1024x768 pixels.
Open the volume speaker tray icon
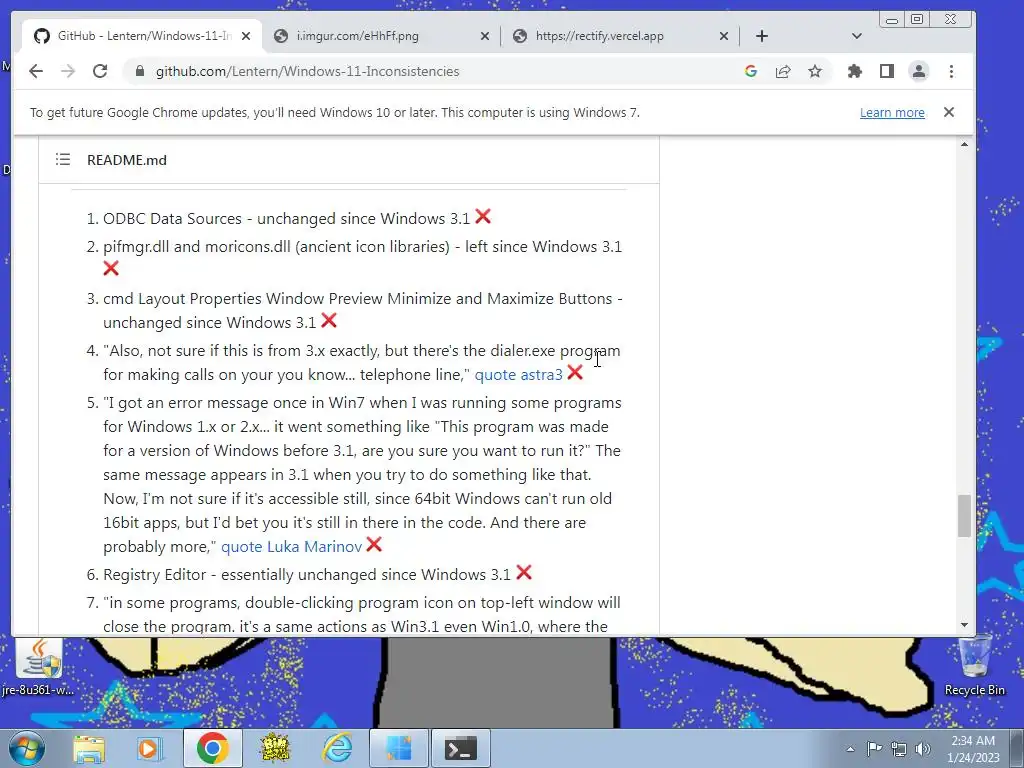pyautogui.click(x=923, y=748)
